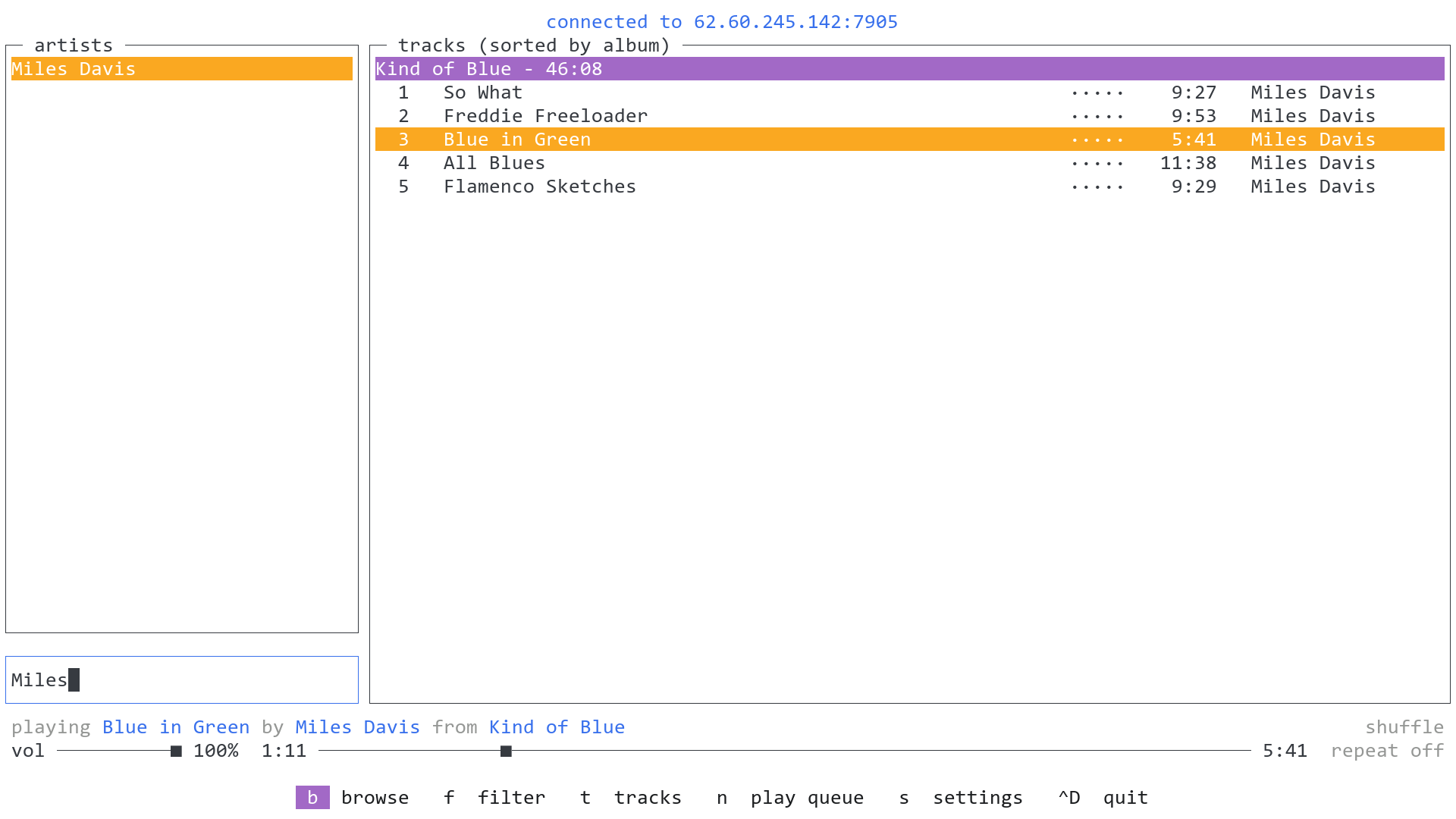Toggle the repeat off setting
Screen dimensions: 1456x819
(x=1386, y=751)
